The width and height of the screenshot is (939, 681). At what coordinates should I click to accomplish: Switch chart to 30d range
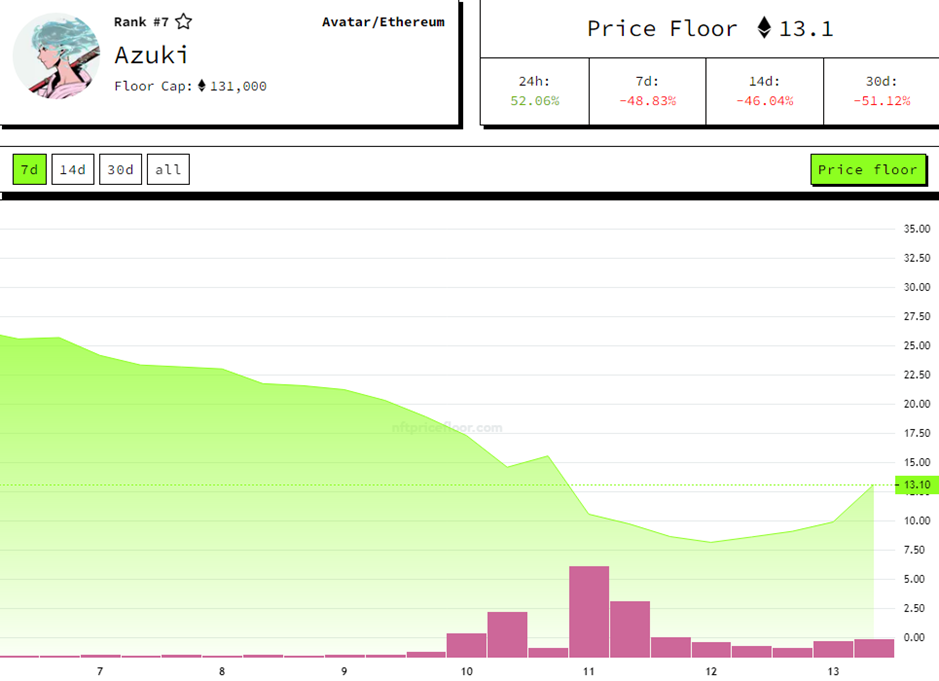(x=120, y=170)
